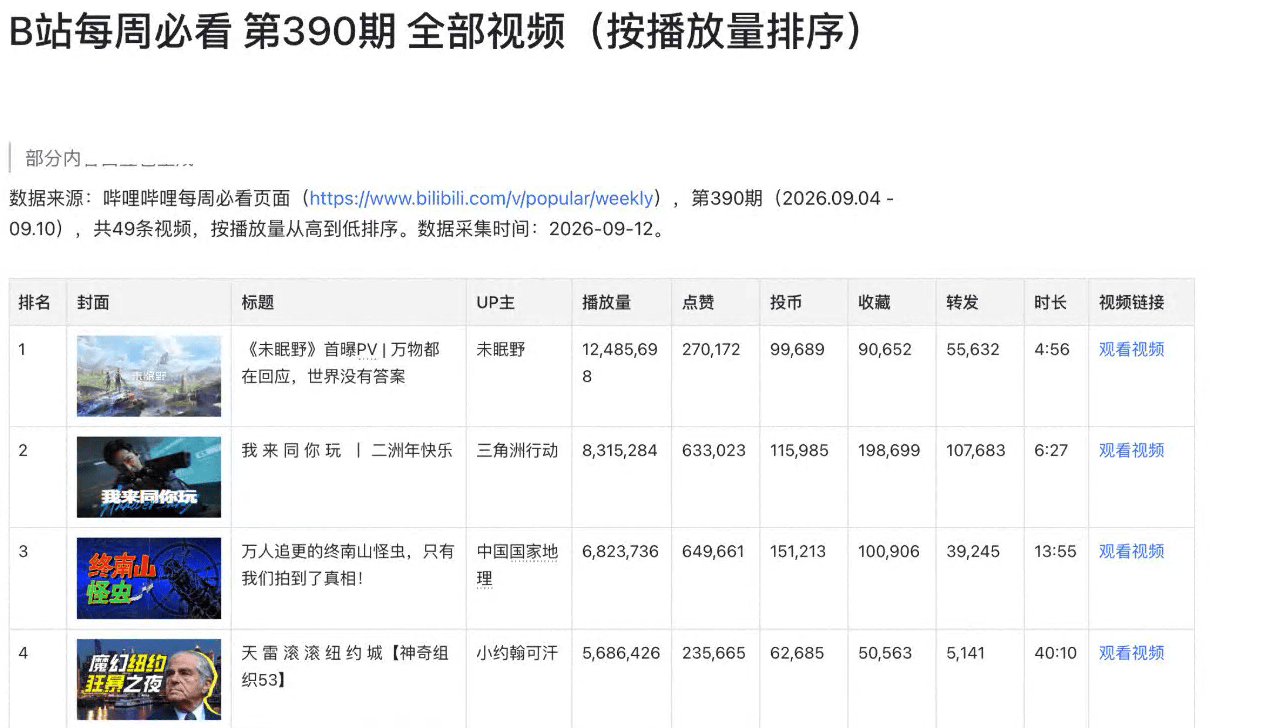Click UP主 cell 三角洲行动
Image resolution: width=1270 pixels, height=728 pixels.
pyautogui.click(x=517, y=450)
